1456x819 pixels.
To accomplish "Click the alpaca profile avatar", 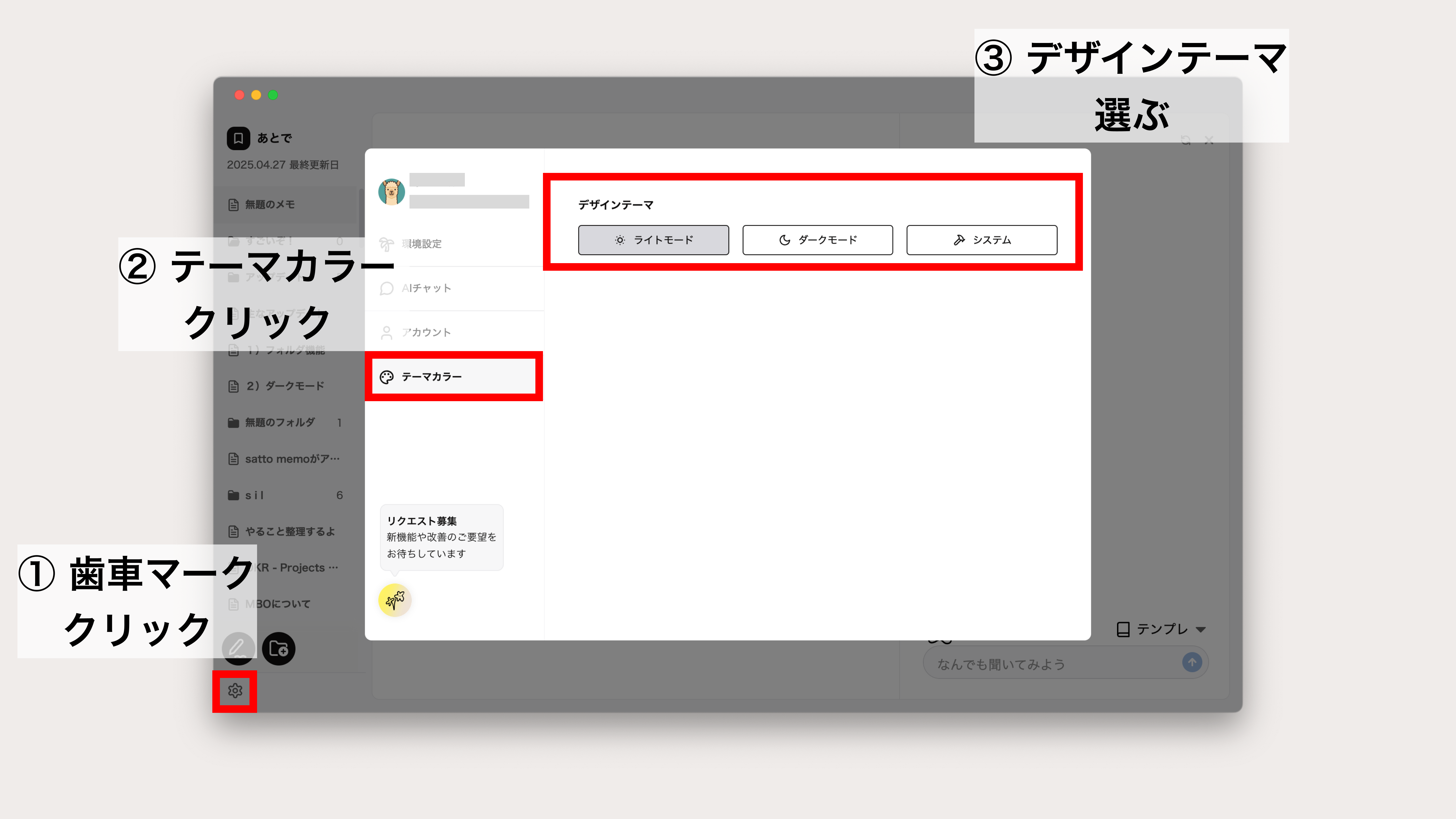I will tap(392, 192).
